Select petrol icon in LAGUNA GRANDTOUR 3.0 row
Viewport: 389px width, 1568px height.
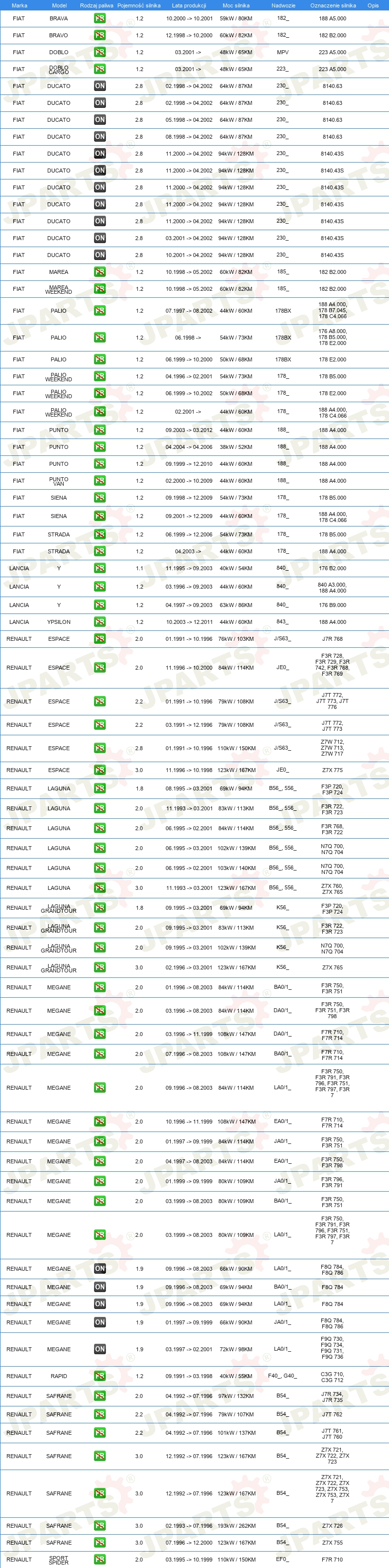(x=100, y=968)
